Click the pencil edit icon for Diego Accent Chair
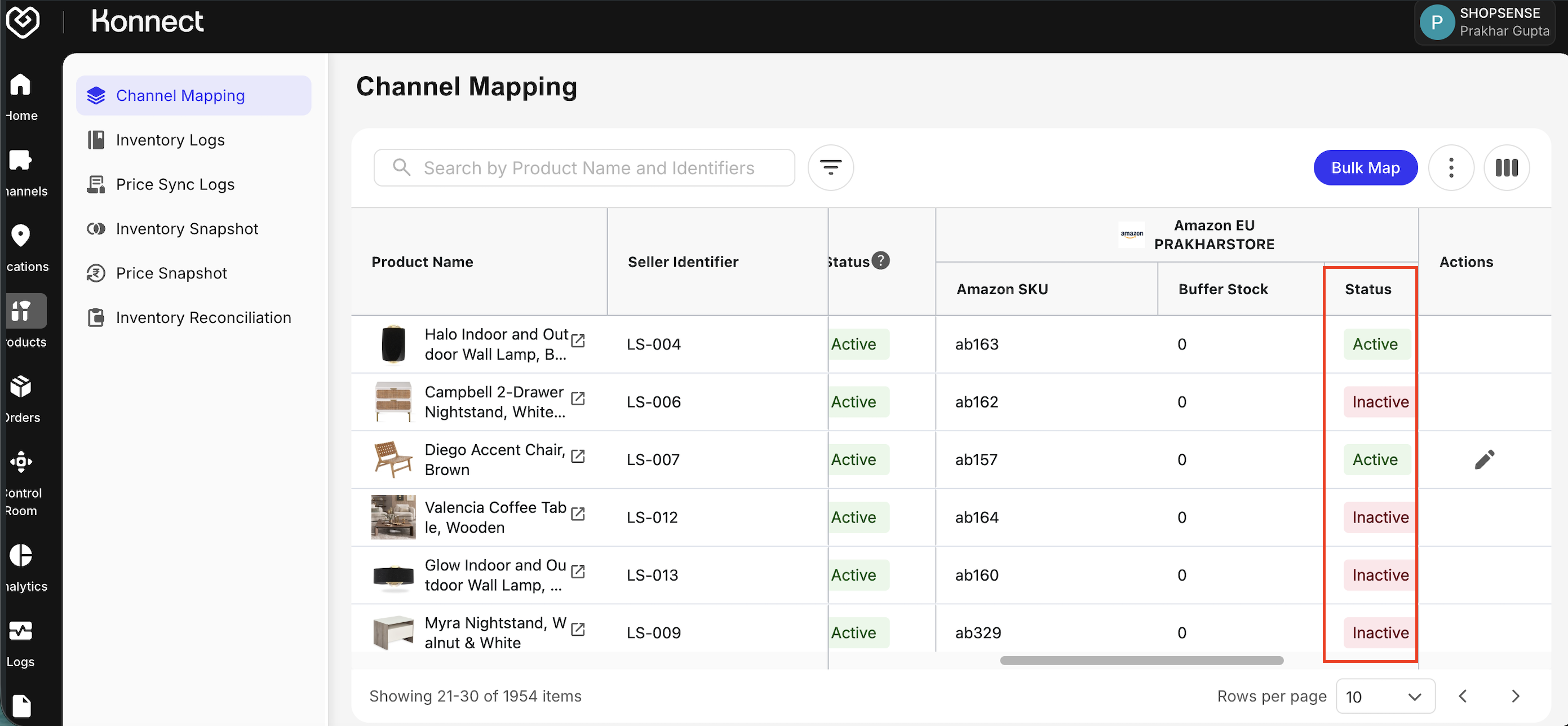 click(x=1484, y=459)
